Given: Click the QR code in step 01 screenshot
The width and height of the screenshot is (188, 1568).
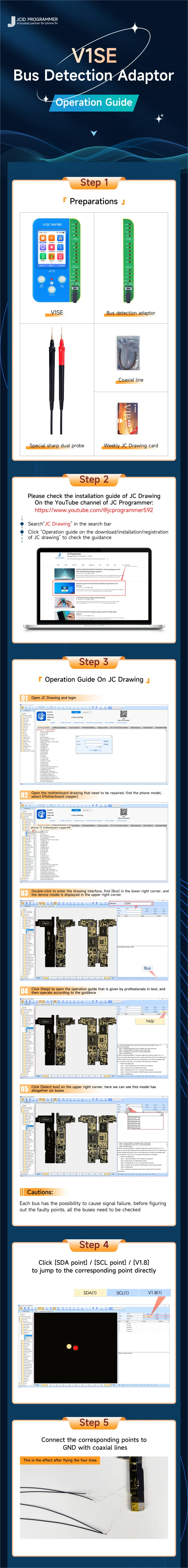Looking at the screenshot, I should pyautogui.click(x=123, y=714).
